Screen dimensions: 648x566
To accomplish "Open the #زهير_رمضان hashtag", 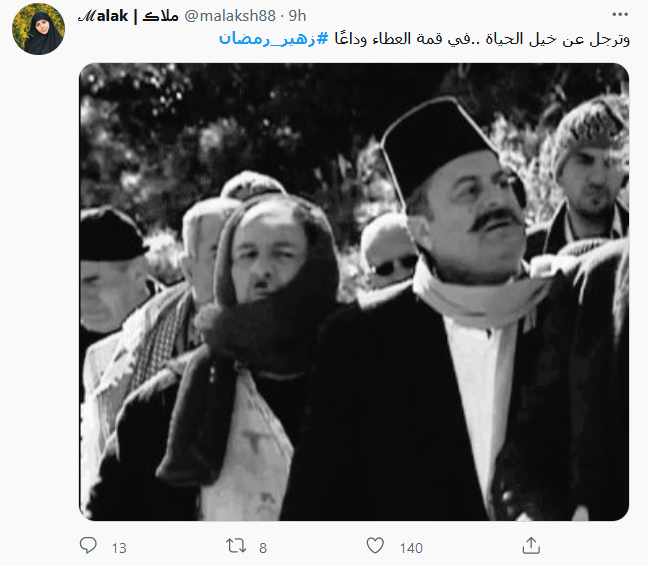I will point(273,39).
